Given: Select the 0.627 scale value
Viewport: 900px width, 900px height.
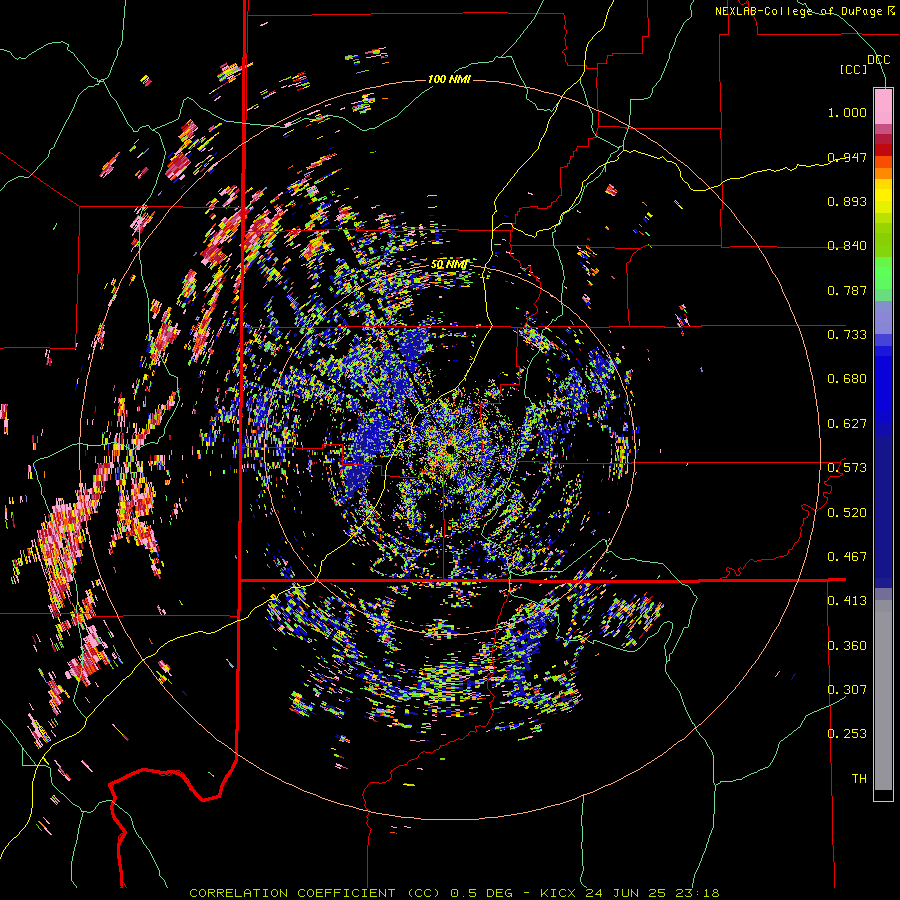Looking at the screenshot, I should (847, 424).
